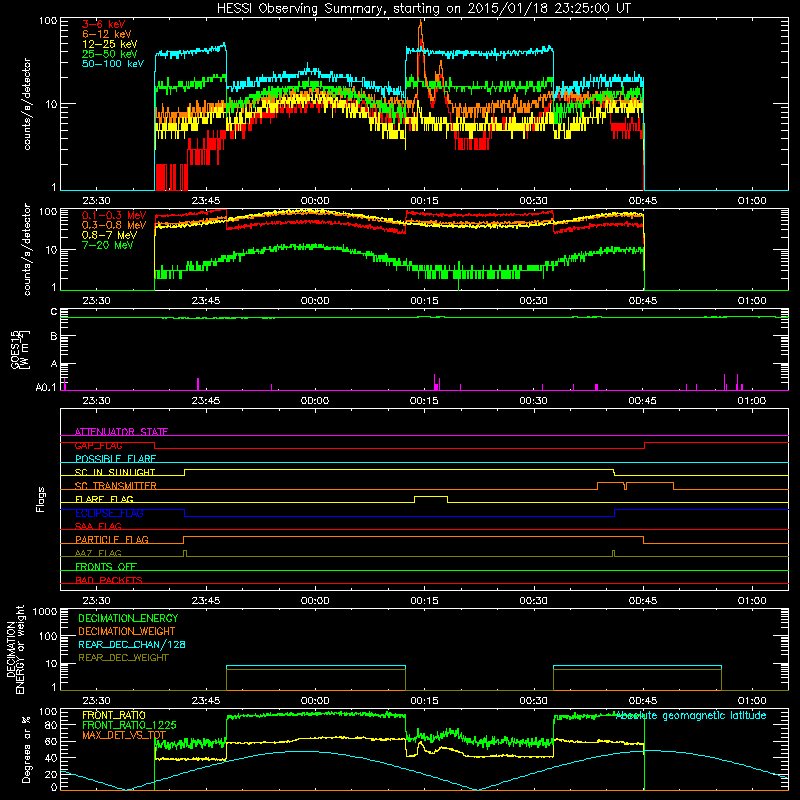The image size is (800, 800).
Task: Click the 23:30 time tick under the decimation panel
Action: pos(96,701)
